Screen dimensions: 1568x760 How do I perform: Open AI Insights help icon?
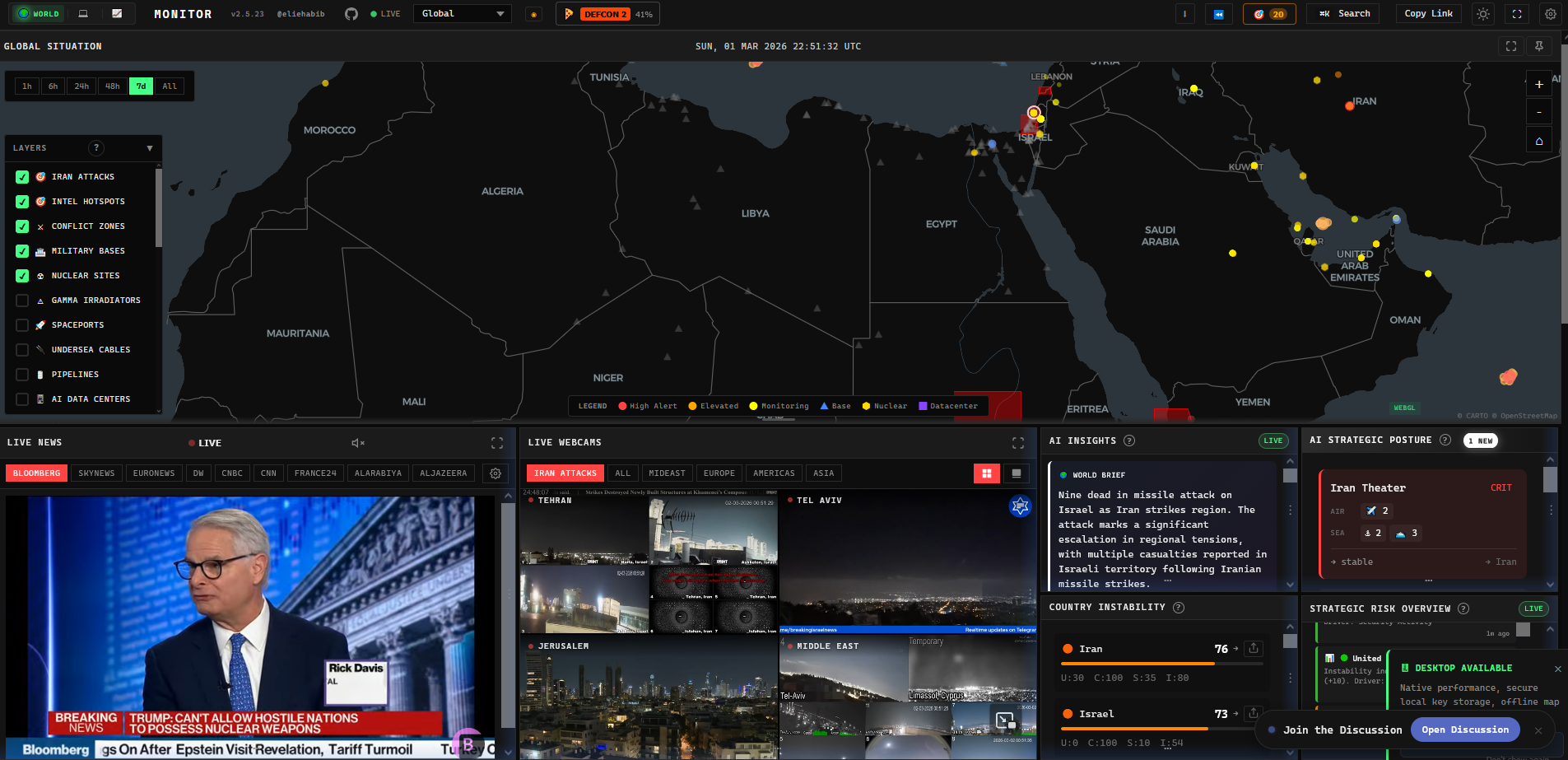coord(1129,441)
